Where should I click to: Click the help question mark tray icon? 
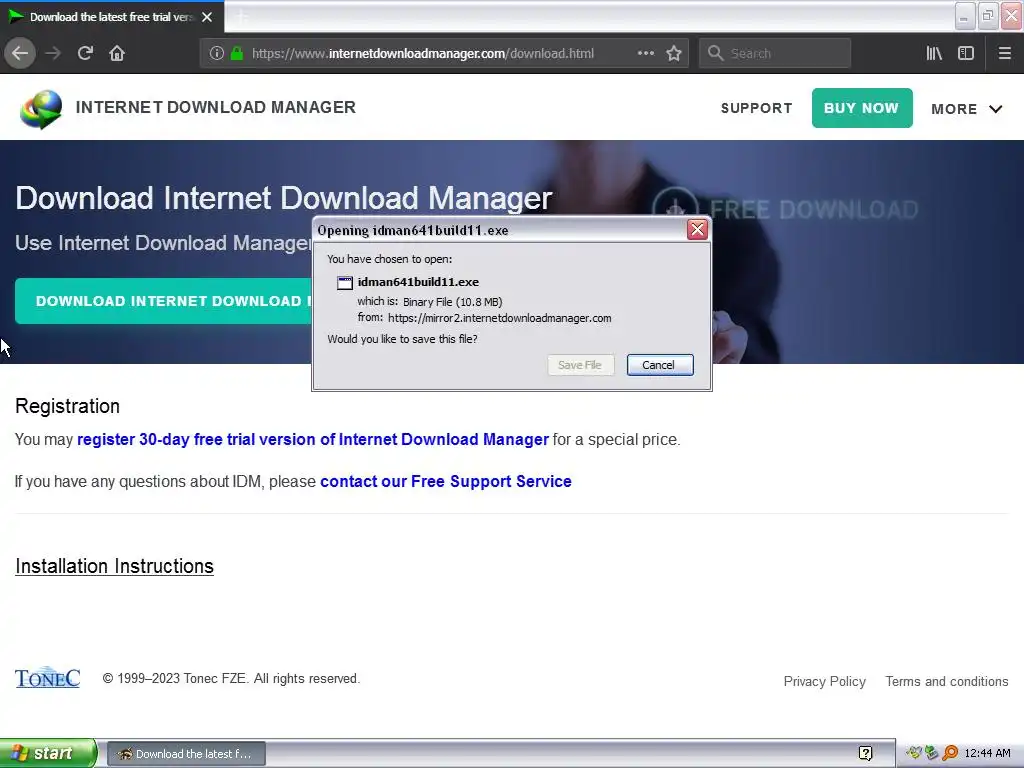pyautogui.click(x=865, y=754)
